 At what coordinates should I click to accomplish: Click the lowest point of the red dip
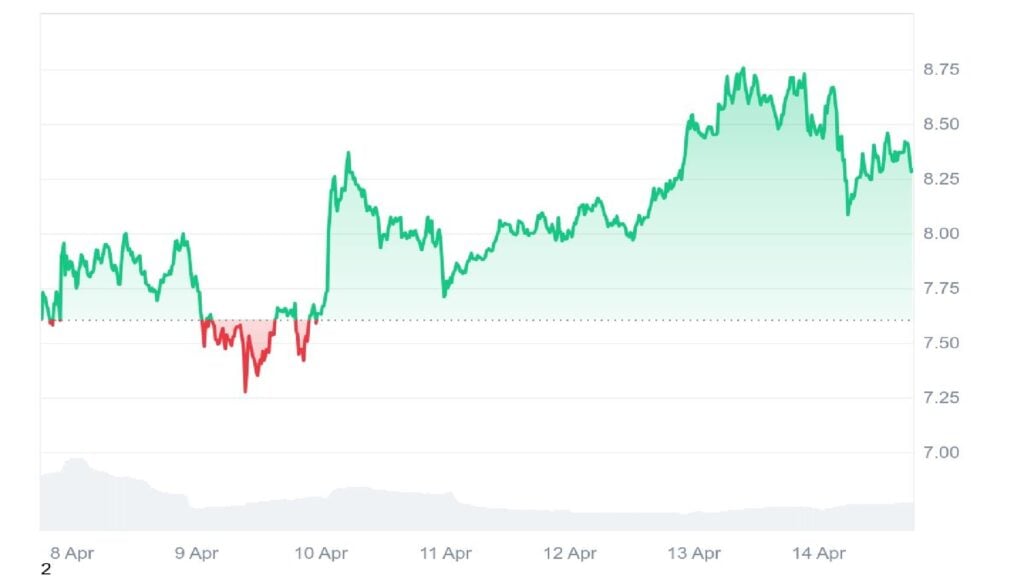tap(245, 390)
